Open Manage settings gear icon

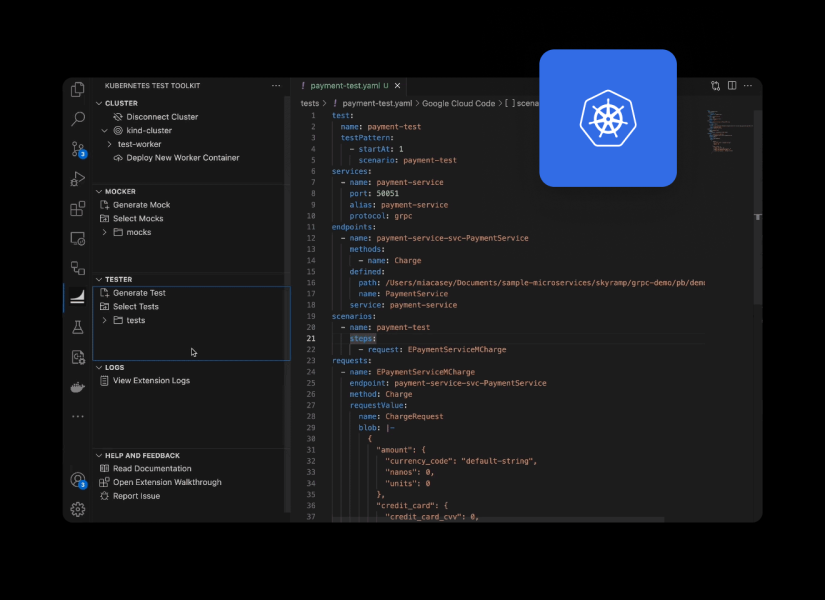(77, 509)
